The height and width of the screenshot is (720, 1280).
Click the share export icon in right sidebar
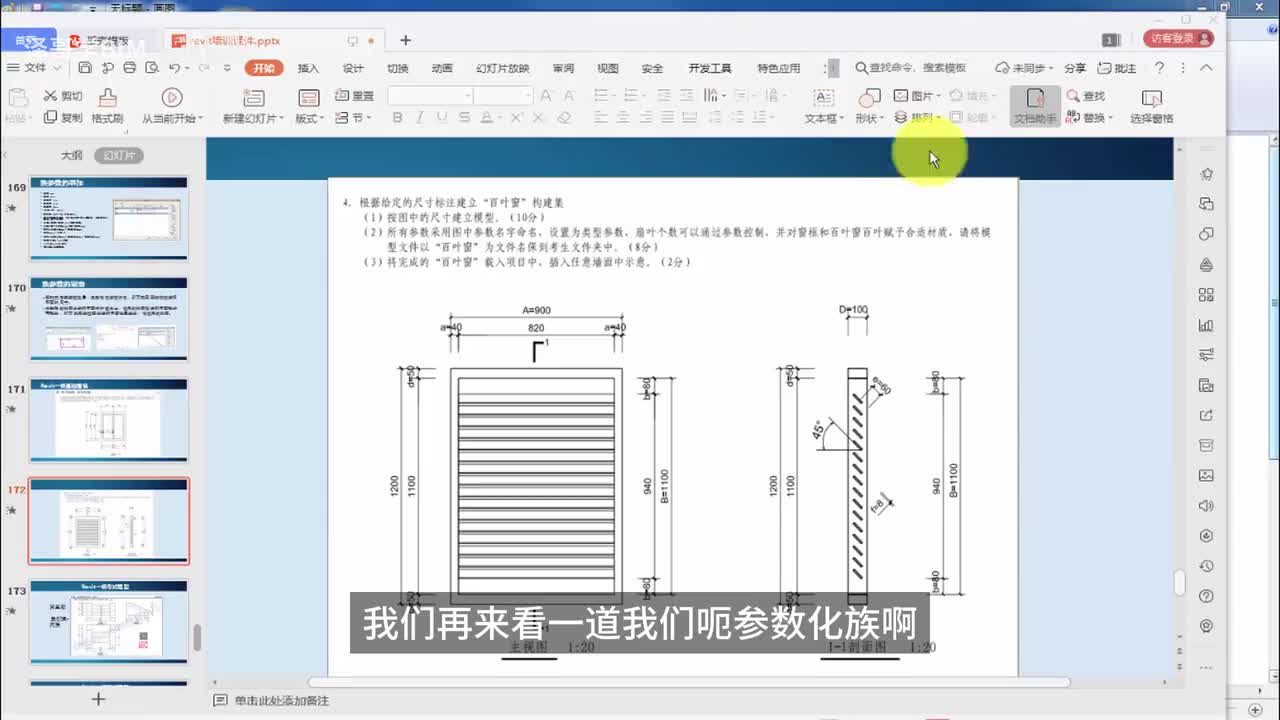click(1206, 415)
